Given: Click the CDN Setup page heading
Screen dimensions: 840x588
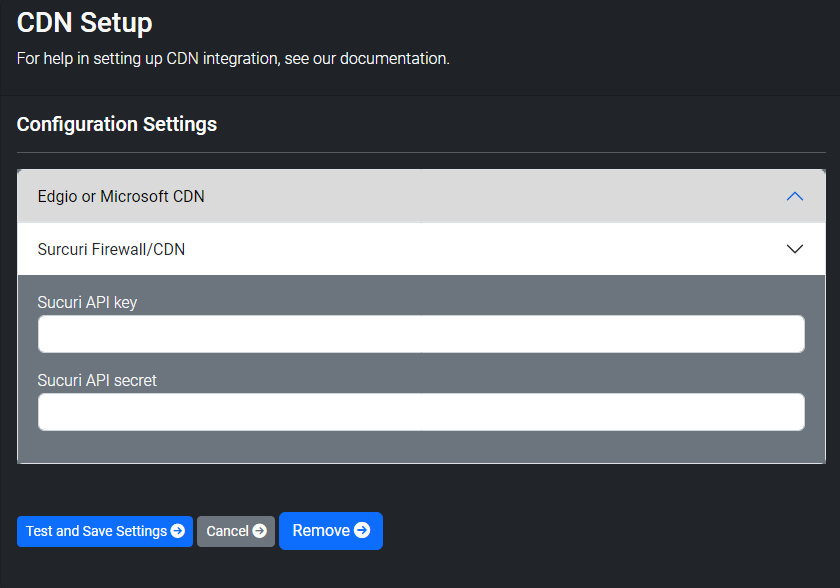Looking at the screenshot, I should pos(85,23).
